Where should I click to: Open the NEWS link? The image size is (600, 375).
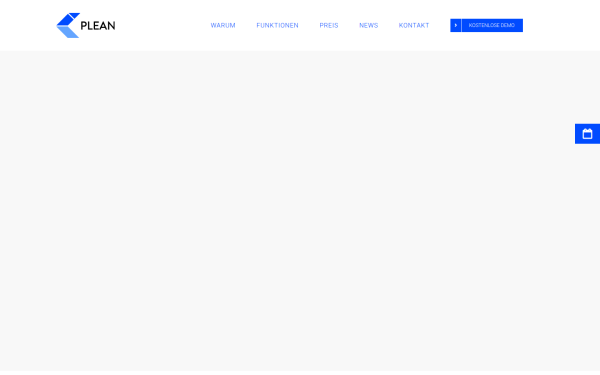(368, 25)
